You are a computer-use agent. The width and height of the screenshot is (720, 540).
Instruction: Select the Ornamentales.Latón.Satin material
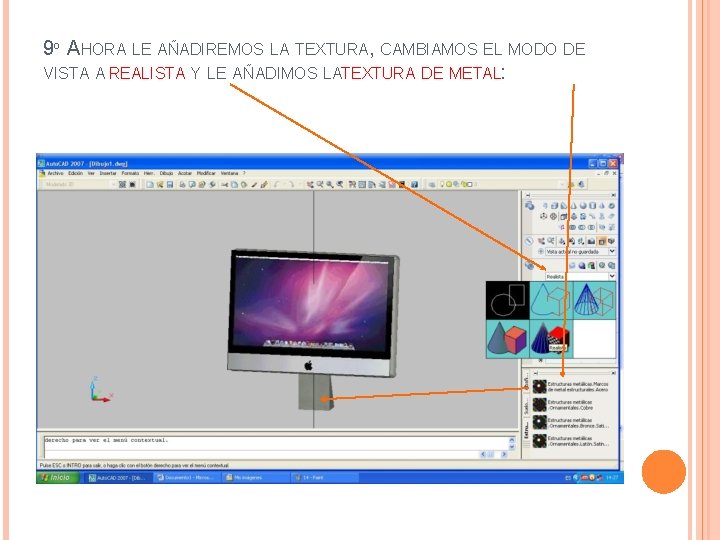click(x=572, y=441)
